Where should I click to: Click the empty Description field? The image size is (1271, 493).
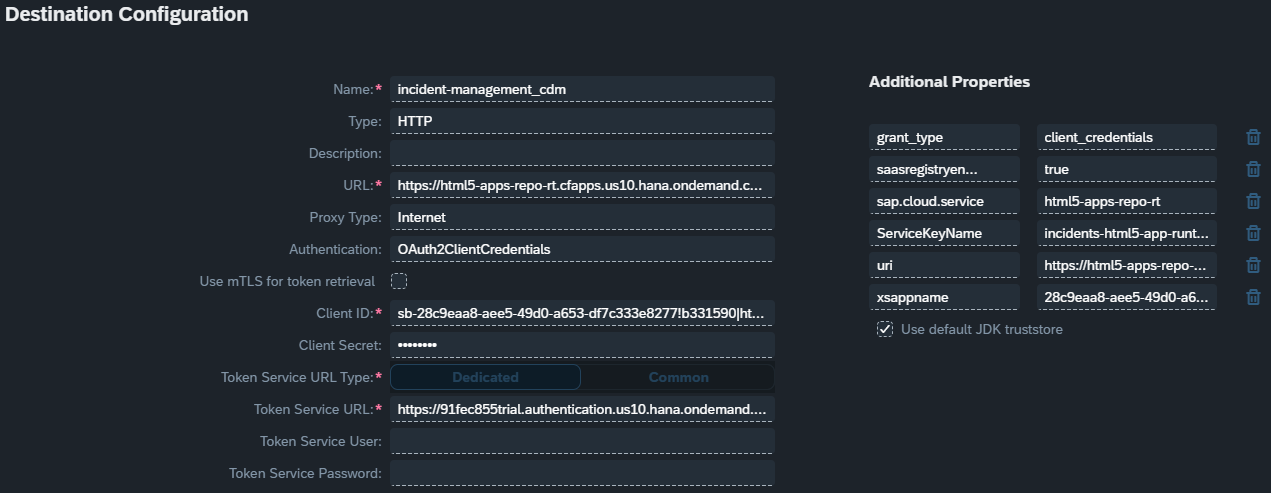(x=582, y=153)
